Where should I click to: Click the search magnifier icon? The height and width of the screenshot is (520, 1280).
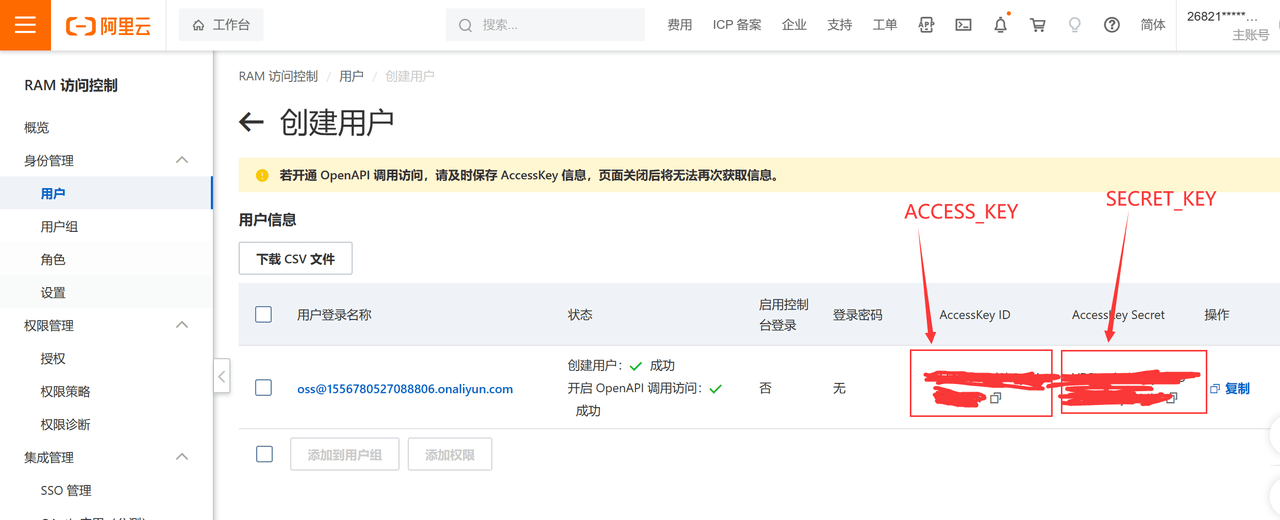[465, 26]
